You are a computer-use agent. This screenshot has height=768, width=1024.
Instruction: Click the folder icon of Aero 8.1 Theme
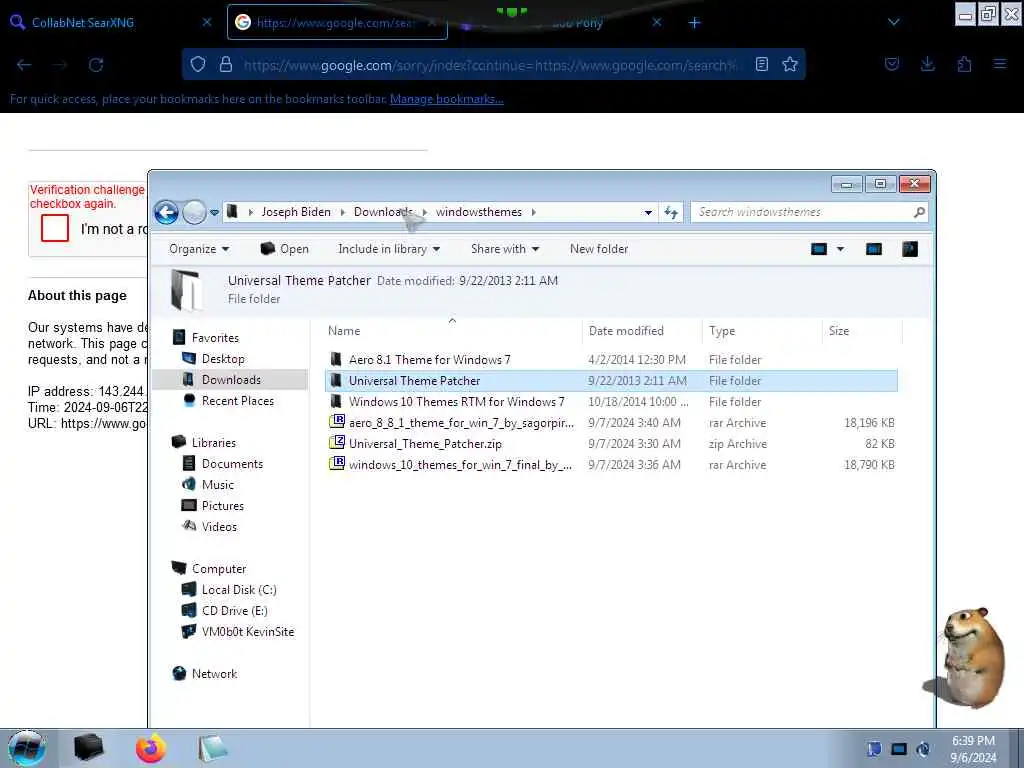point(336,359)
